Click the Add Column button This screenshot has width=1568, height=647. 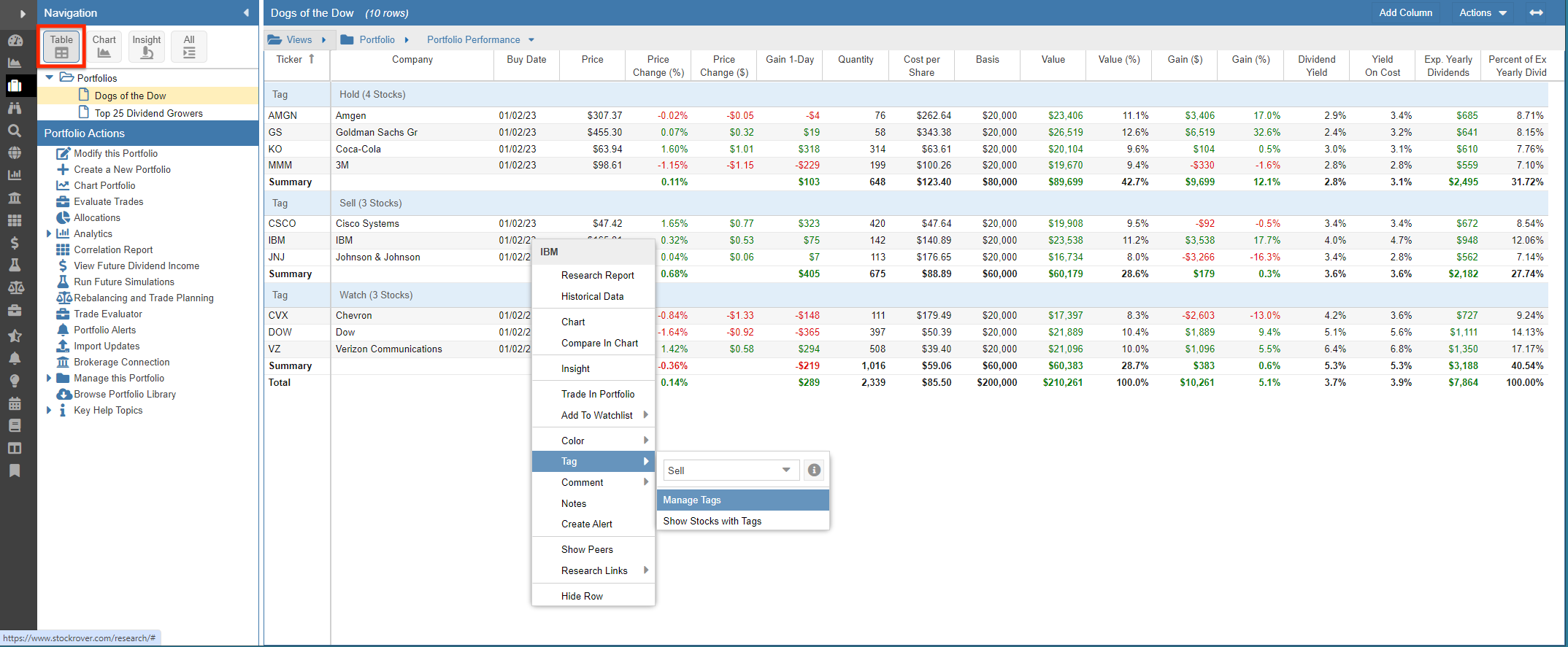1405,12
